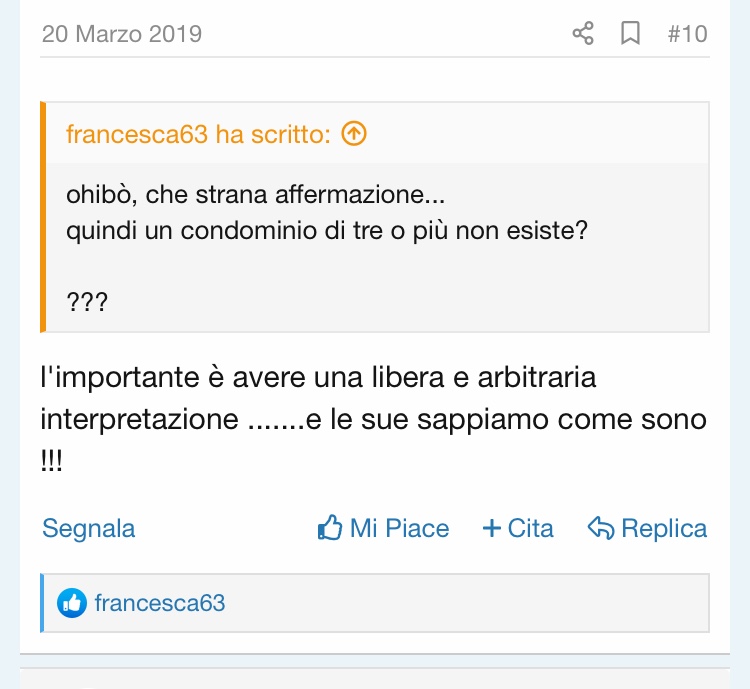The image size is (750, 689).
Task: Click the share icon for post #10
Action: pos(583,33)
